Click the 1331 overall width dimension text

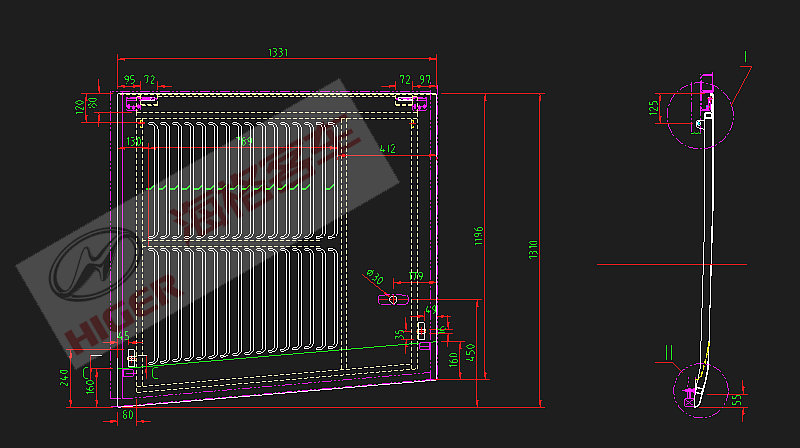(279, 53)
